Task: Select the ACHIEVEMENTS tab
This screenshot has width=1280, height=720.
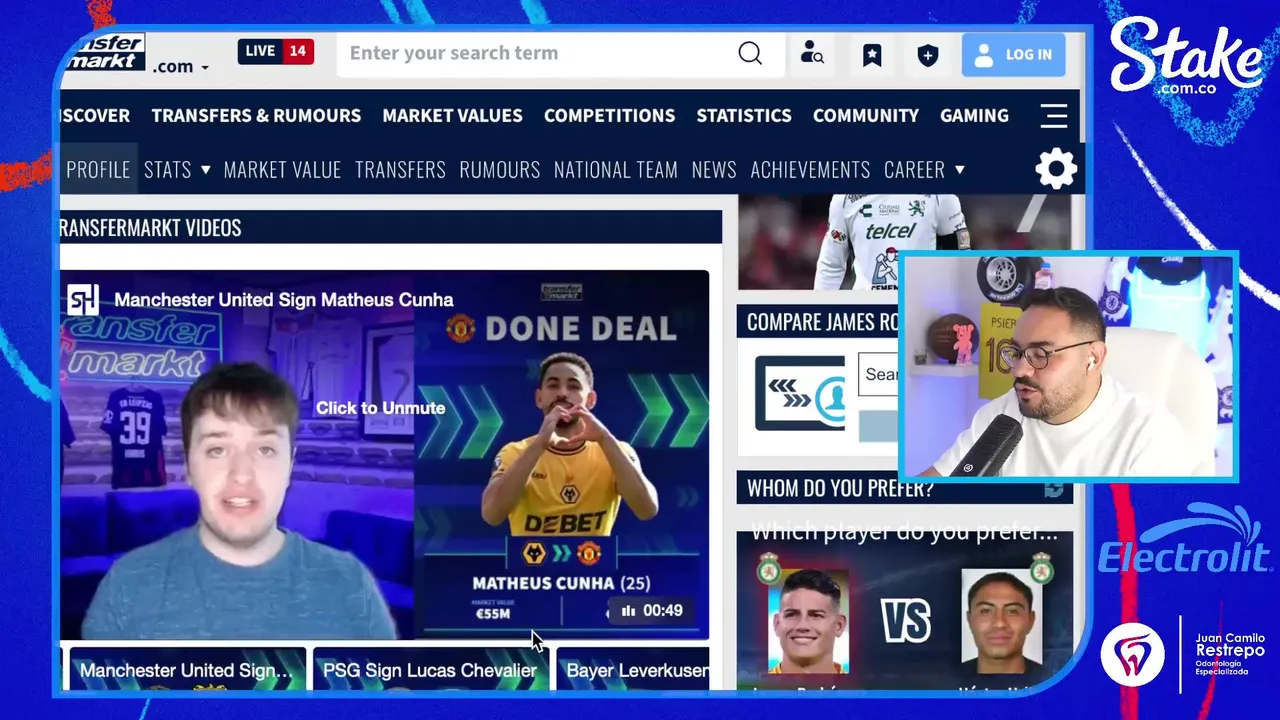Action: point(810,169)
